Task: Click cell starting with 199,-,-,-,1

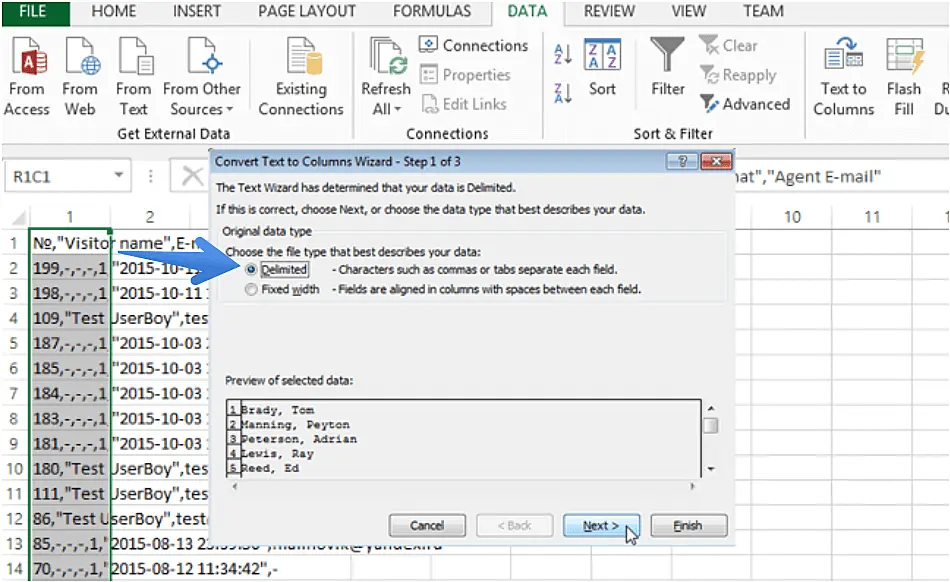Action: pos(70,268)
